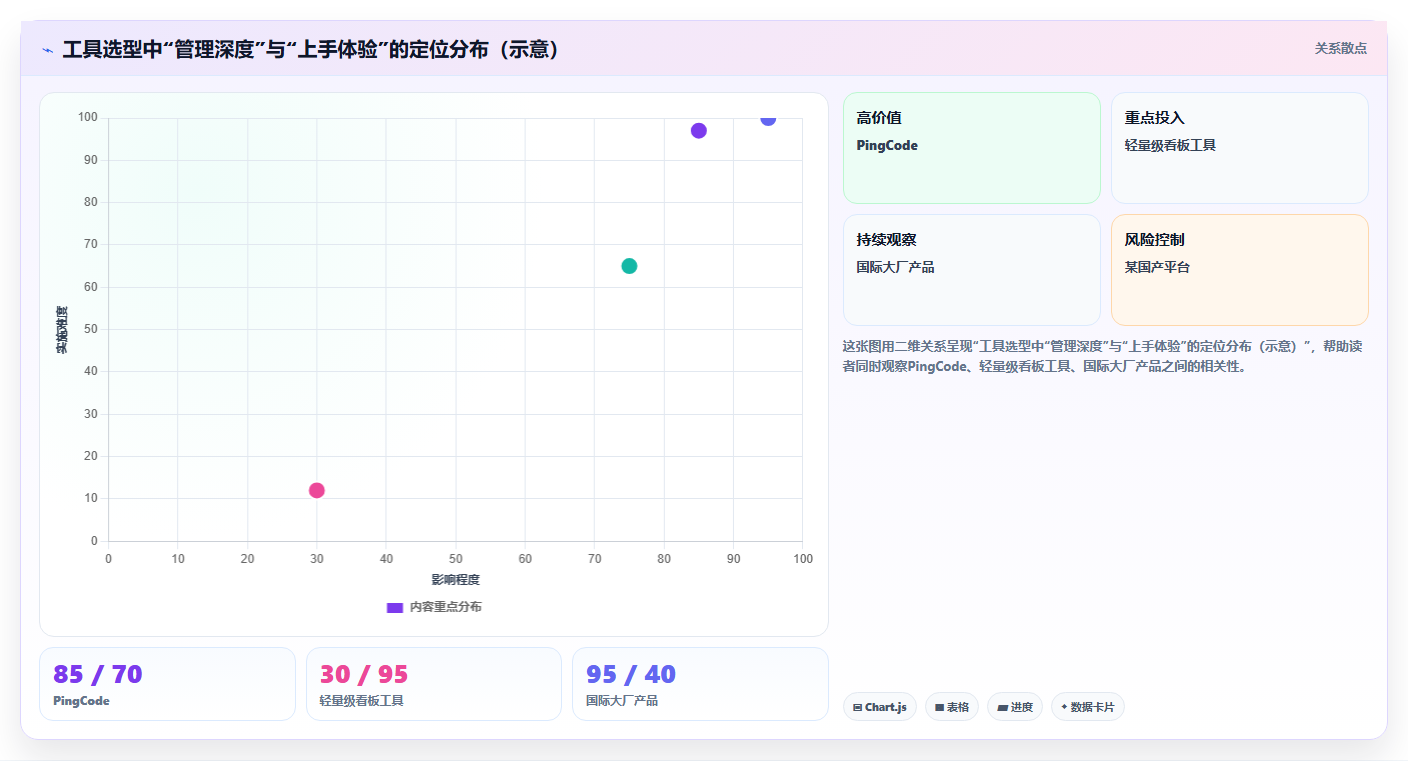
Task: Click the progress icon inside the 进度 chip
Action: tap(1002, 707)
